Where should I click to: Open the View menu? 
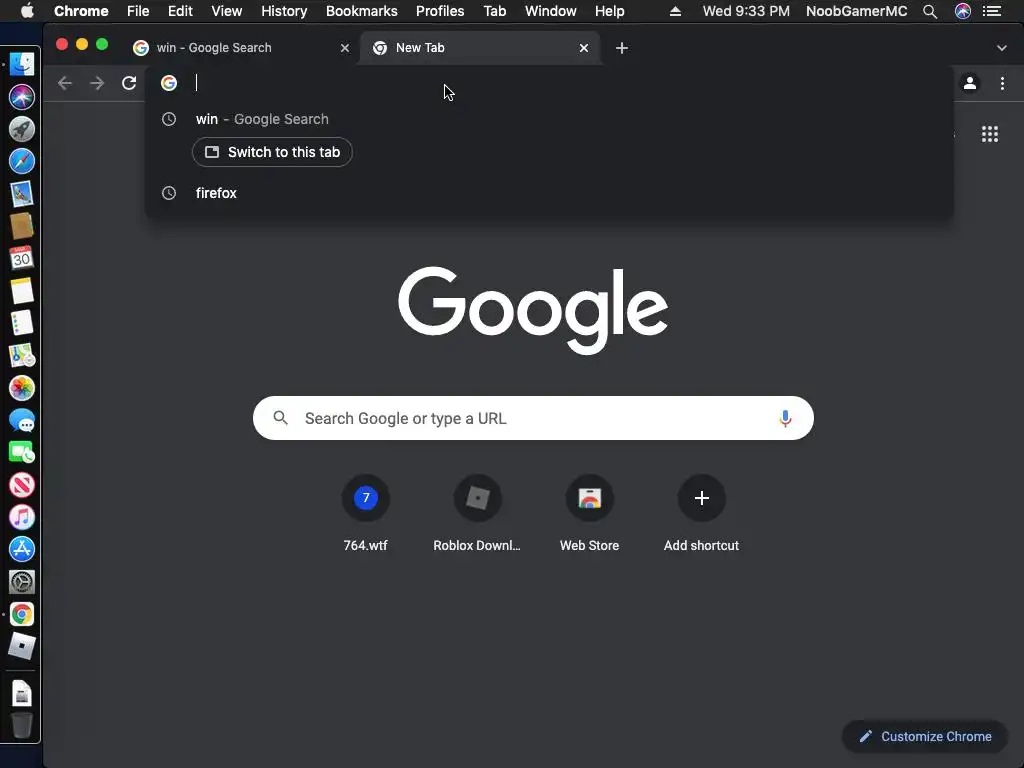point(227,11)
